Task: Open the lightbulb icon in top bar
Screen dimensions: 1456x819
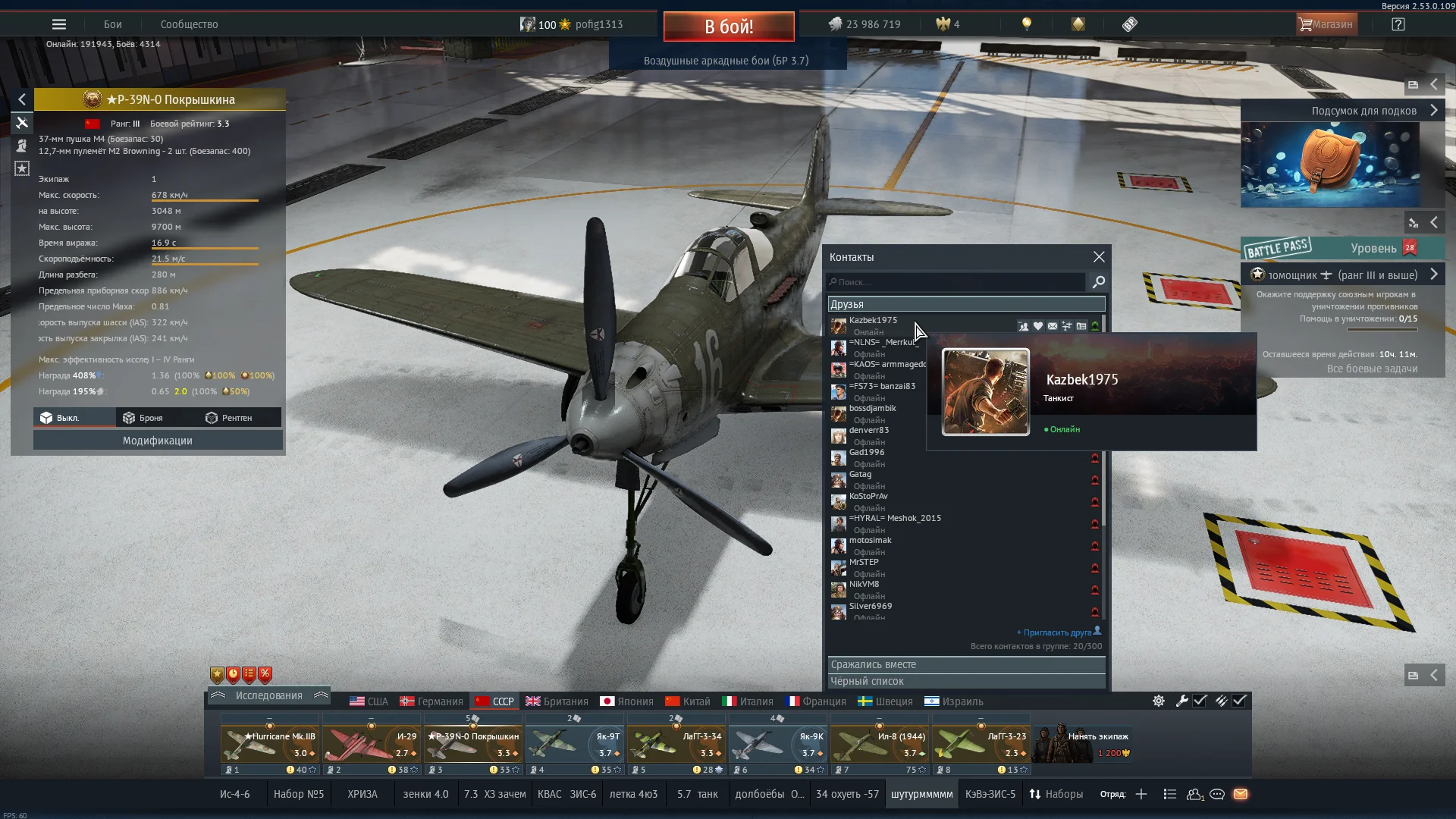Action: (1027, 24)
